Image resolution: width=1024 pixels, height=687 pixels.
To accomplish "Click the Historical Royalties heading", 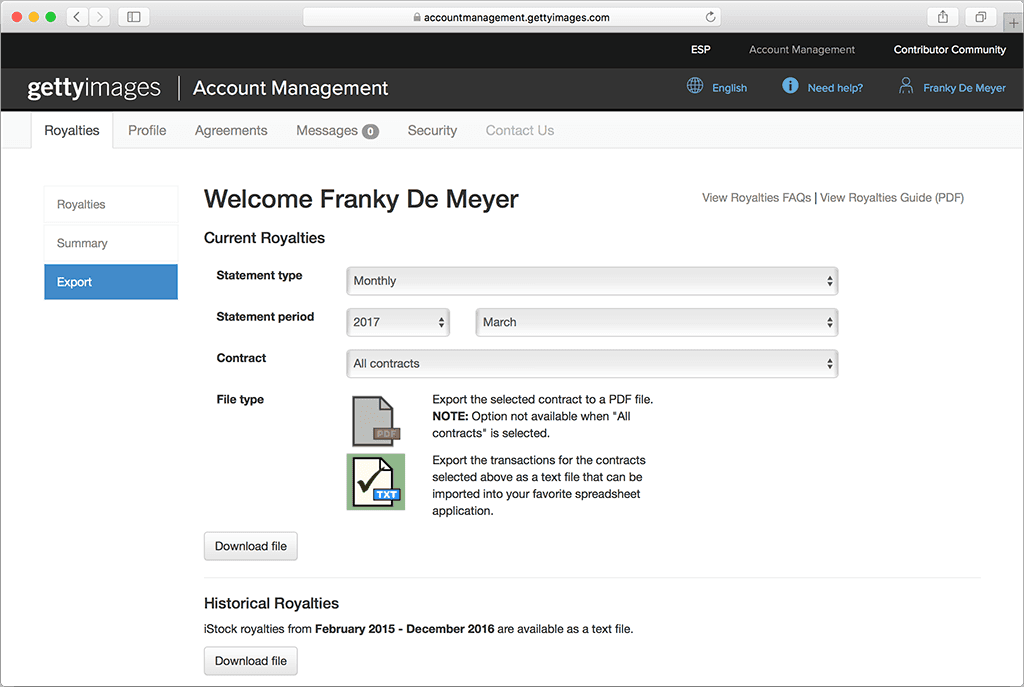I will coord(272,603).
